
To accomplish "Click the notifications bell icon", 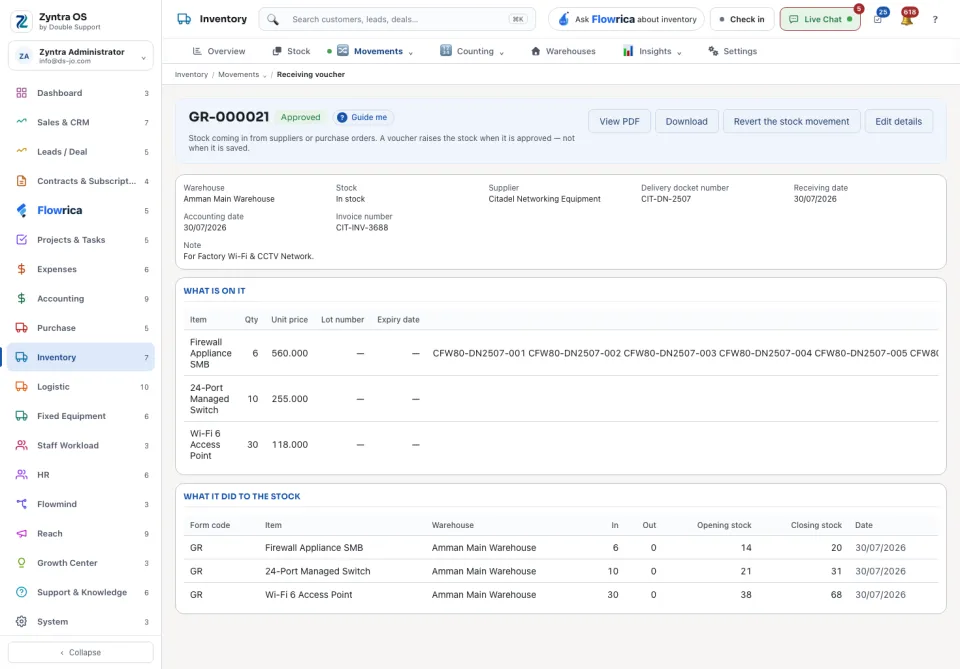I will coord(907,20).
